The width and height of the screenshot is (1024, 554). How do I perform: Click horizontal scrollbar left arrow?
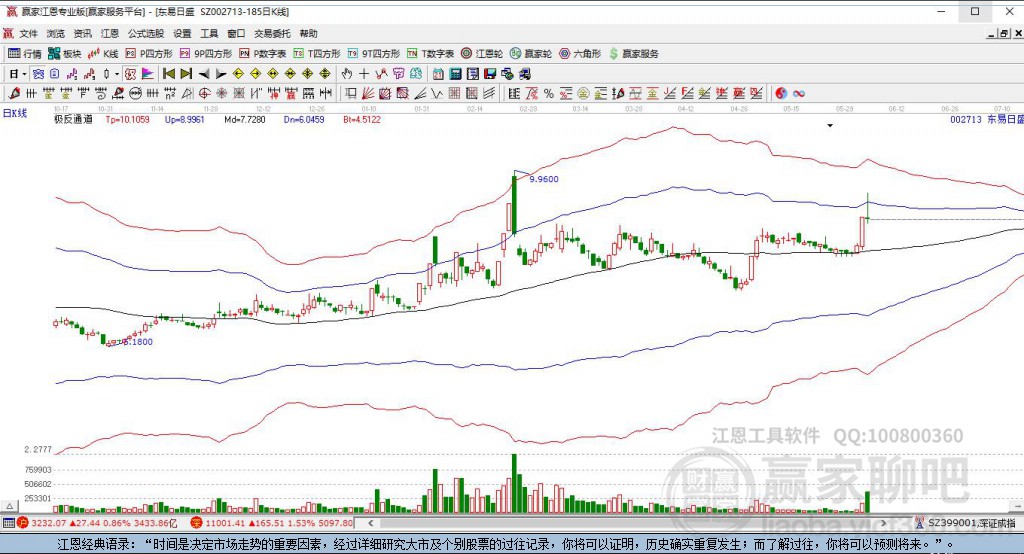371,523
